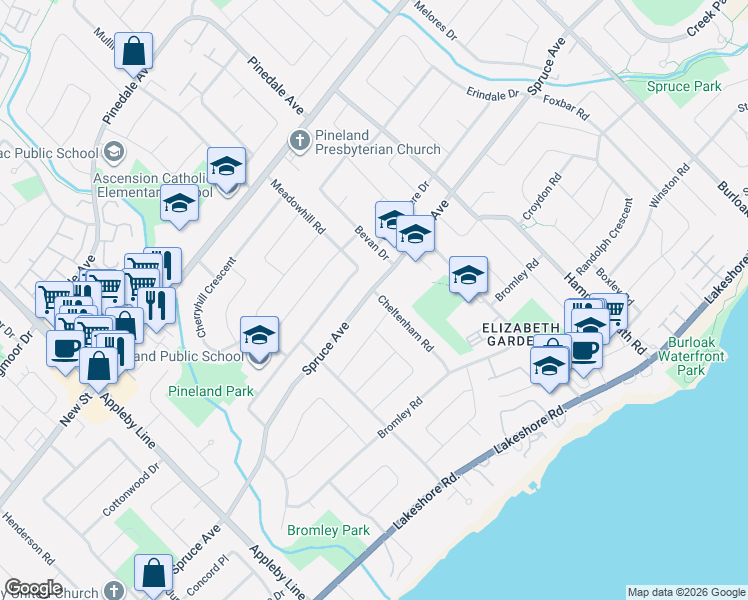Click the Concord Pl street label
This screenshot has width=748, height=600.
click(208, 574)
